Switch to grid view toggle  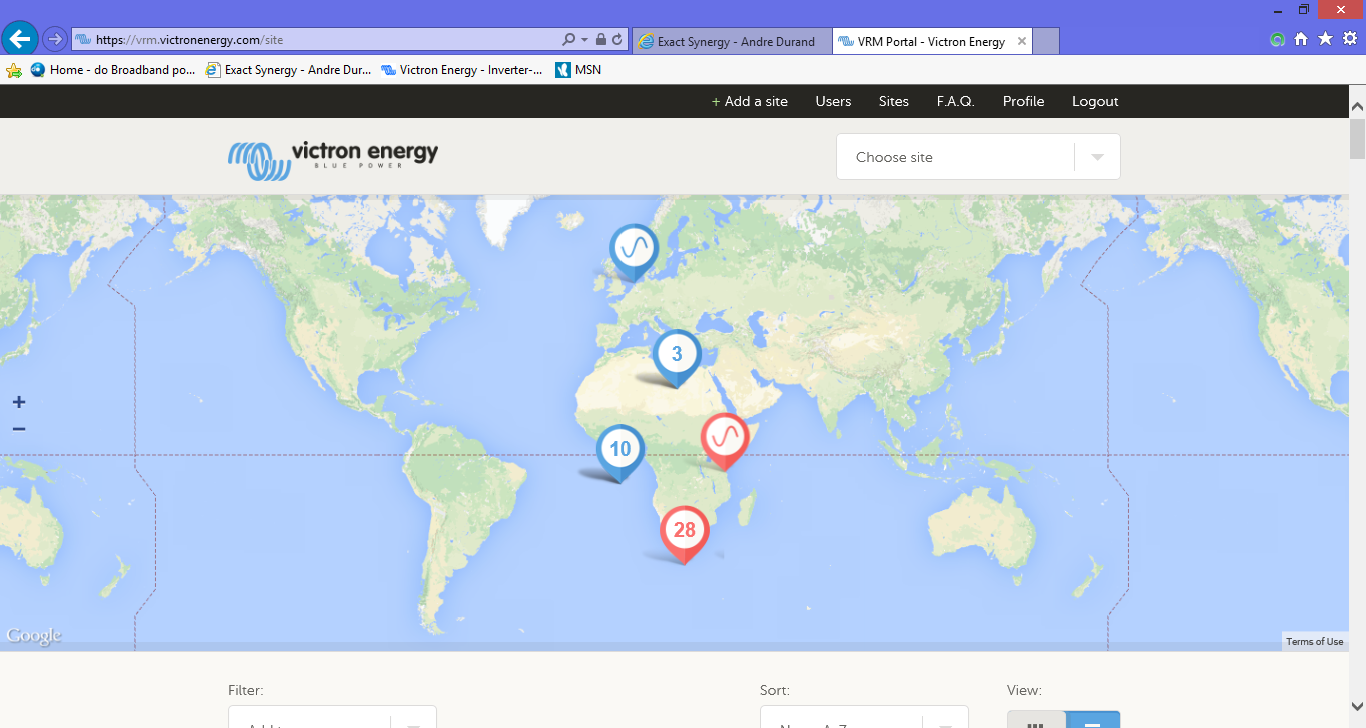(x=1036, y=720)
